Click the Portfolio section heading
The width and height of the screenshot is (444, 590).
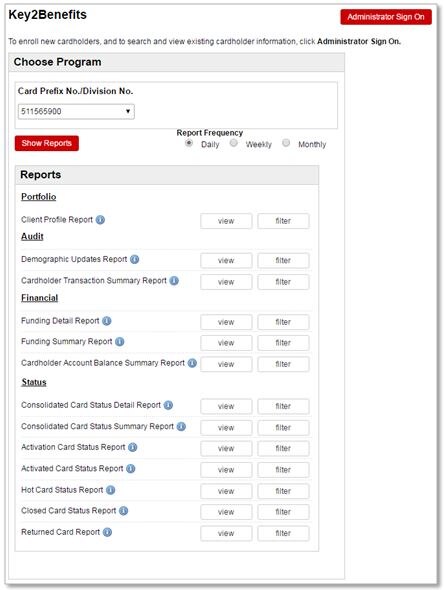pos(39,197)
